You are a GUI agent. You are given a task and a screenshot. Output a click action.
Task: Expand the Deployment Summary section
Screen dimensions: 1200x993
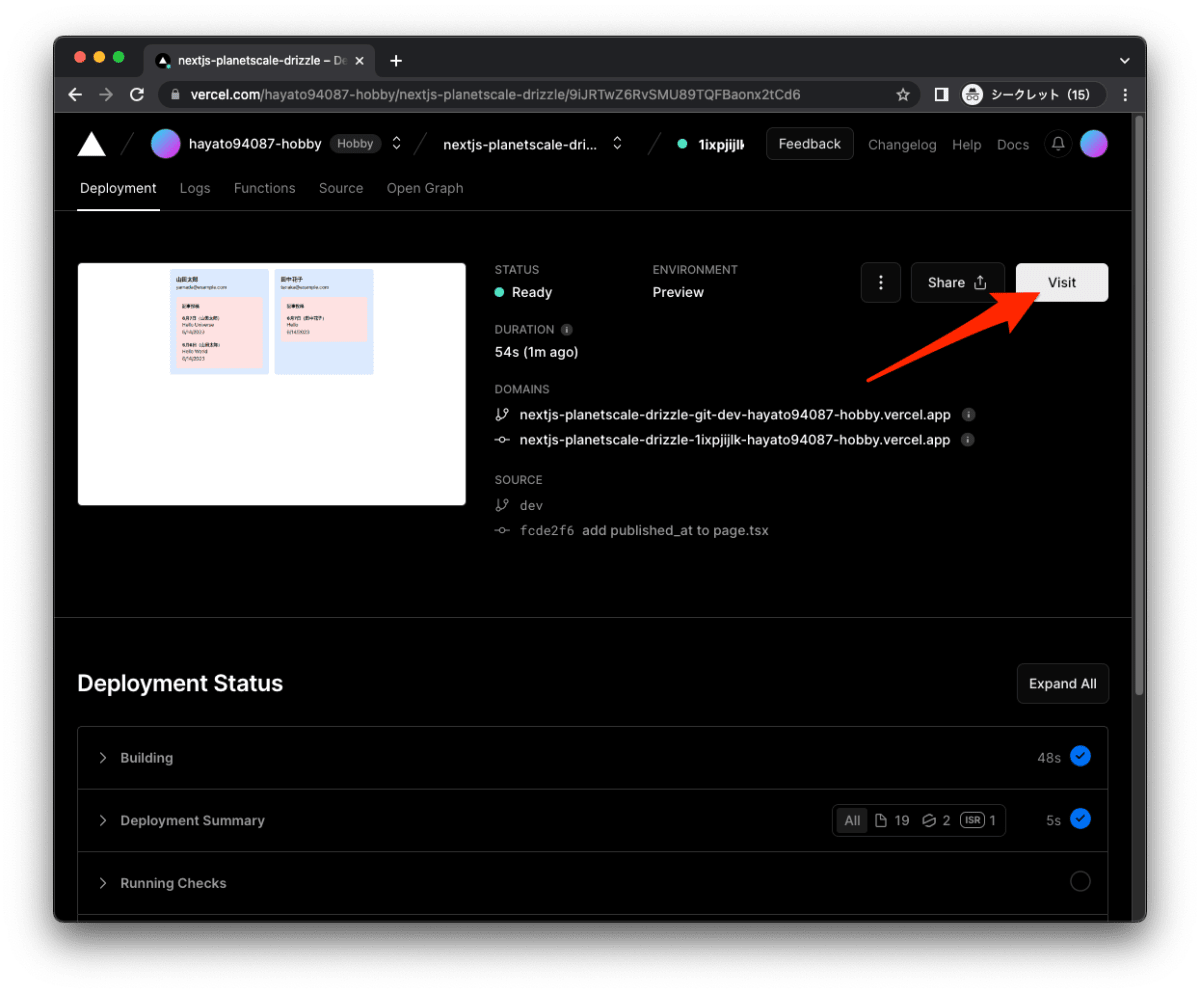coord(592,820)
